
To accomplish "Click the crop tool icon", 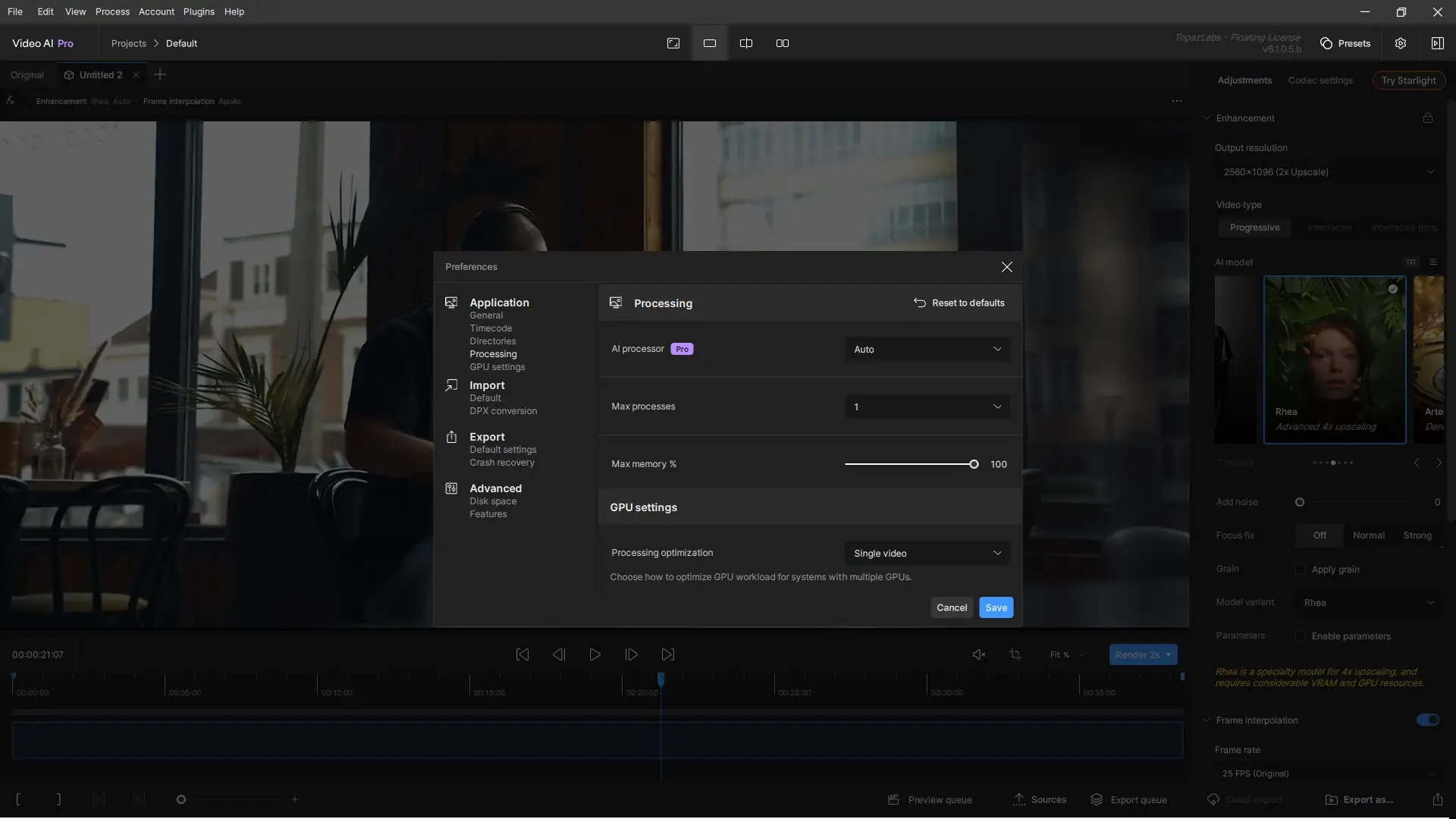I will pyautogui.click(x=1015, y=654).
